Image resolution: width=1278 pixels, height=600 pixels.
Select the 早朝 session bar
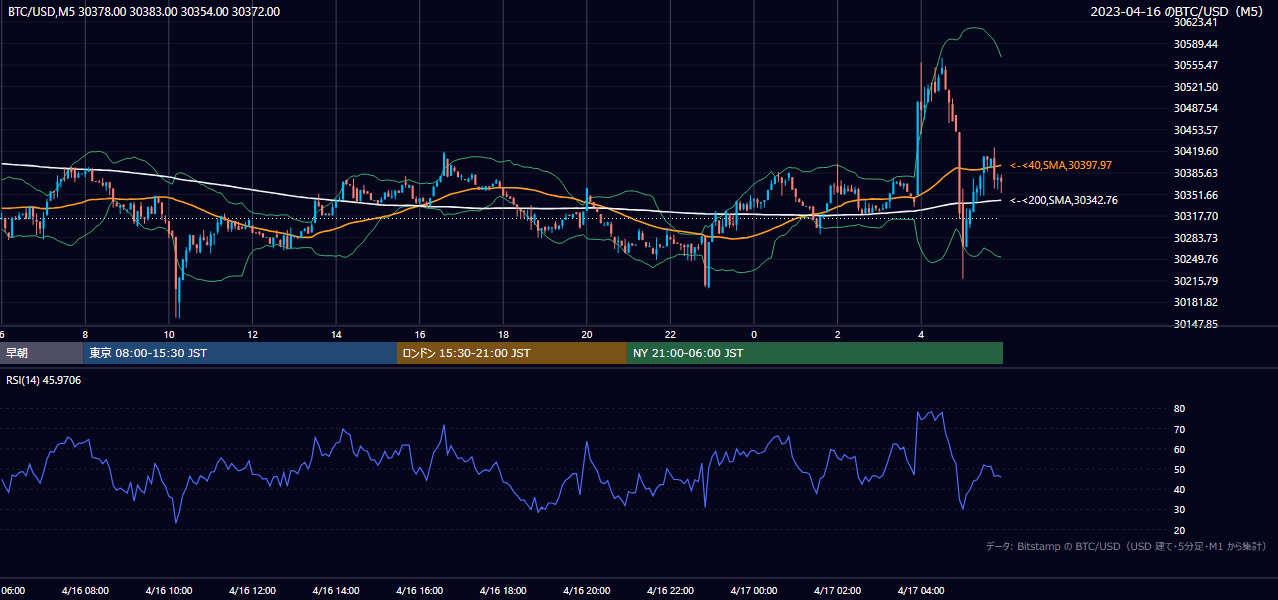coord(42,353)
